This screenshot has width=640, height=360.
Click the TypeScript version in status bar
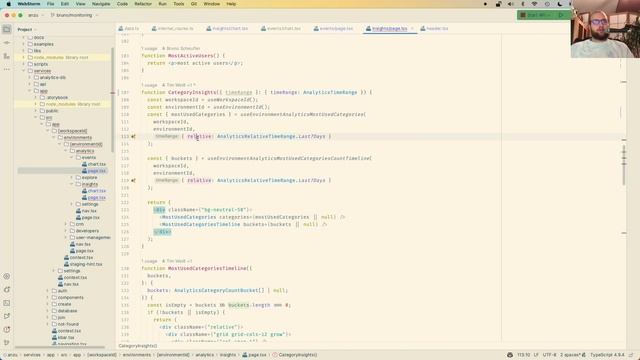pos(607,355)
